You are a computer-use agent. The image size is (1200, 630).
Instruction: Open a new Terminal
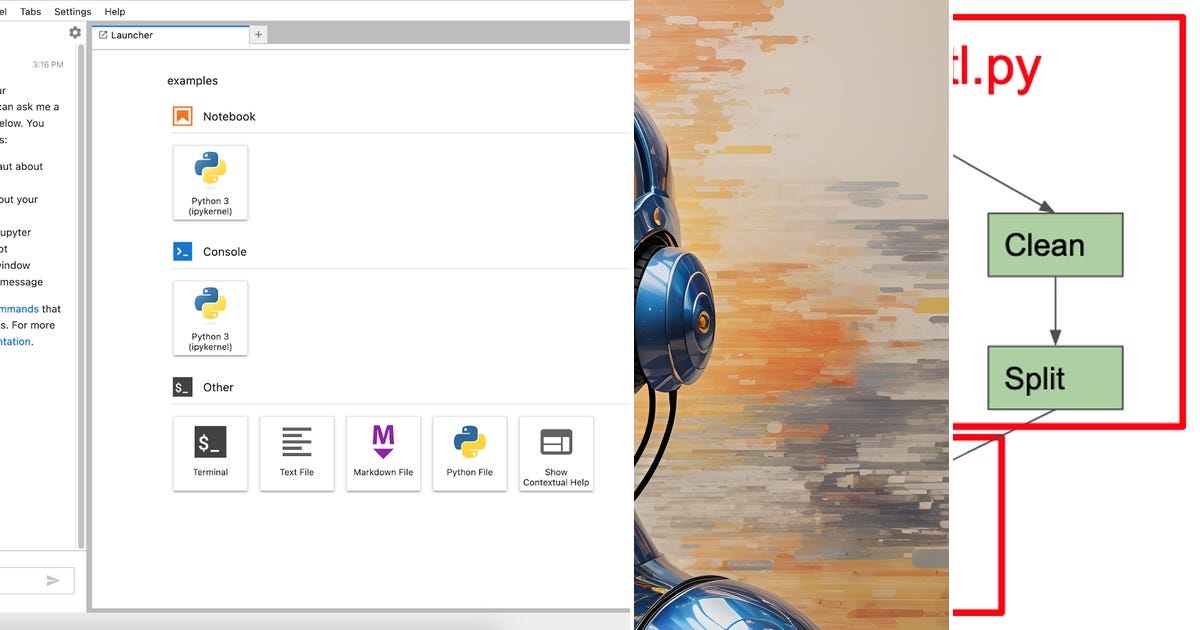point(210,453)
